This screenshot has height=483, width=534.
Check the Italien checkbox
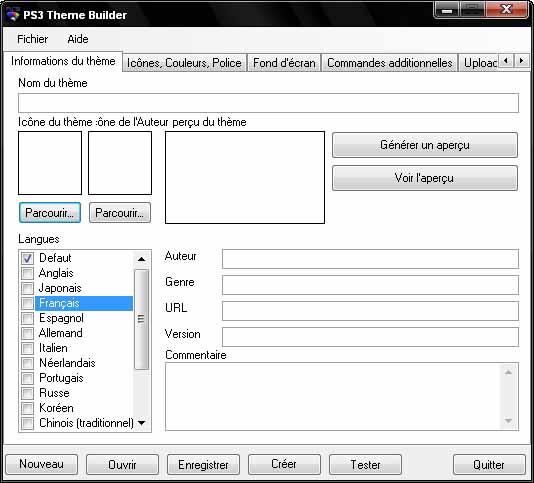(28, 348)
